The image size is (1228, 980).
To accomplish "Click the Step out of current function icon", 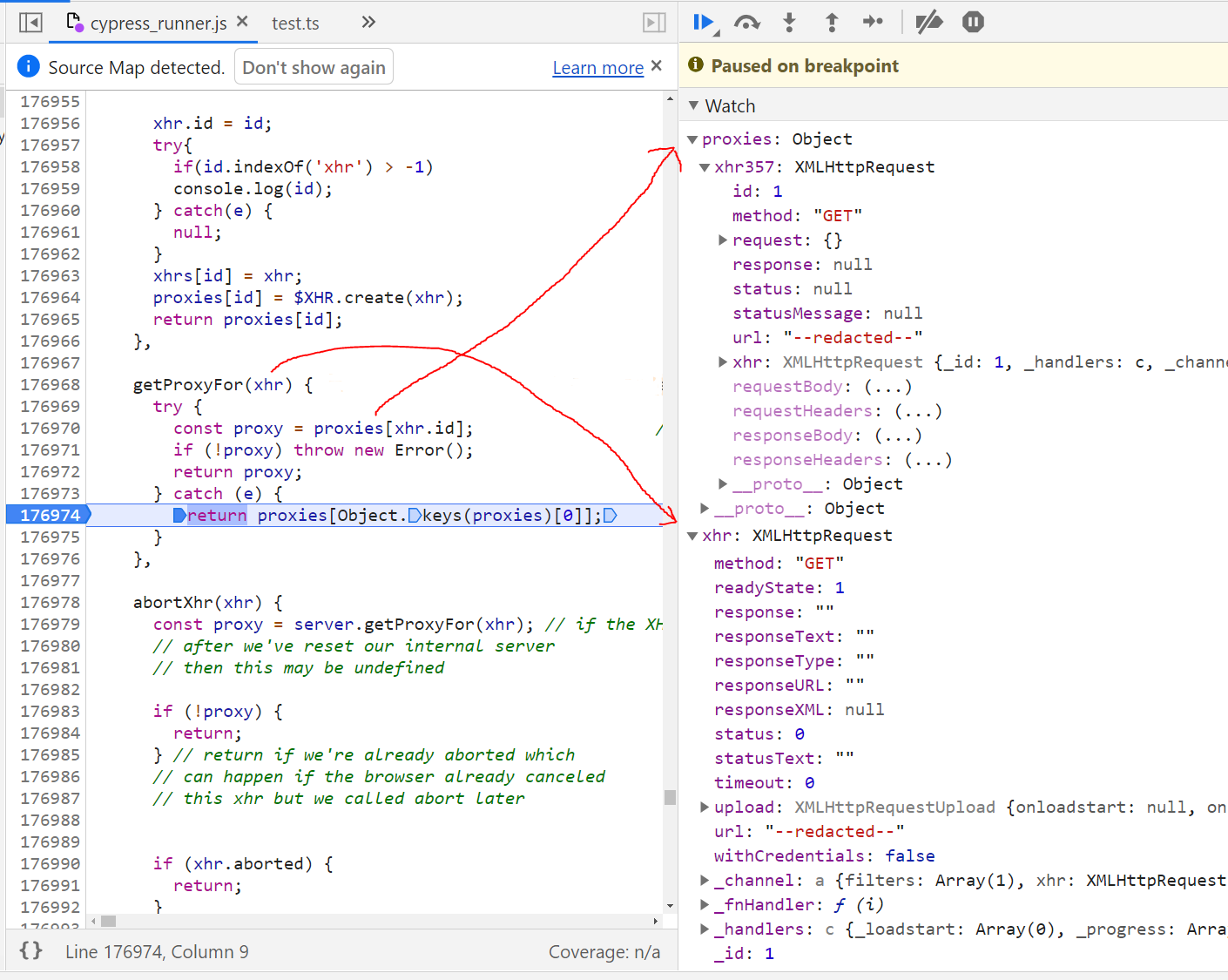I will pos(832,23).
